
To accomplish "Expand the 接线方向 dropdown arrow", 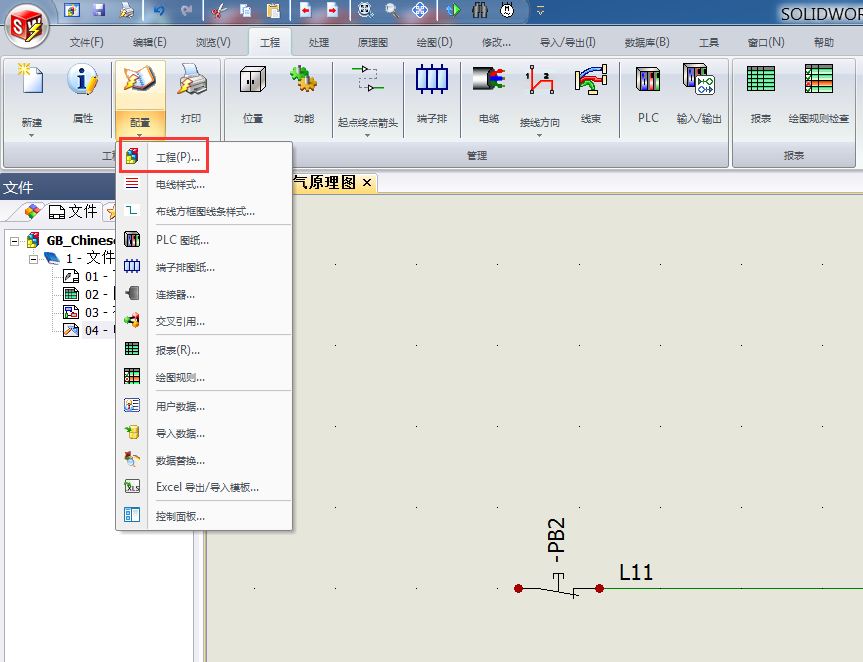I will 539,135.
